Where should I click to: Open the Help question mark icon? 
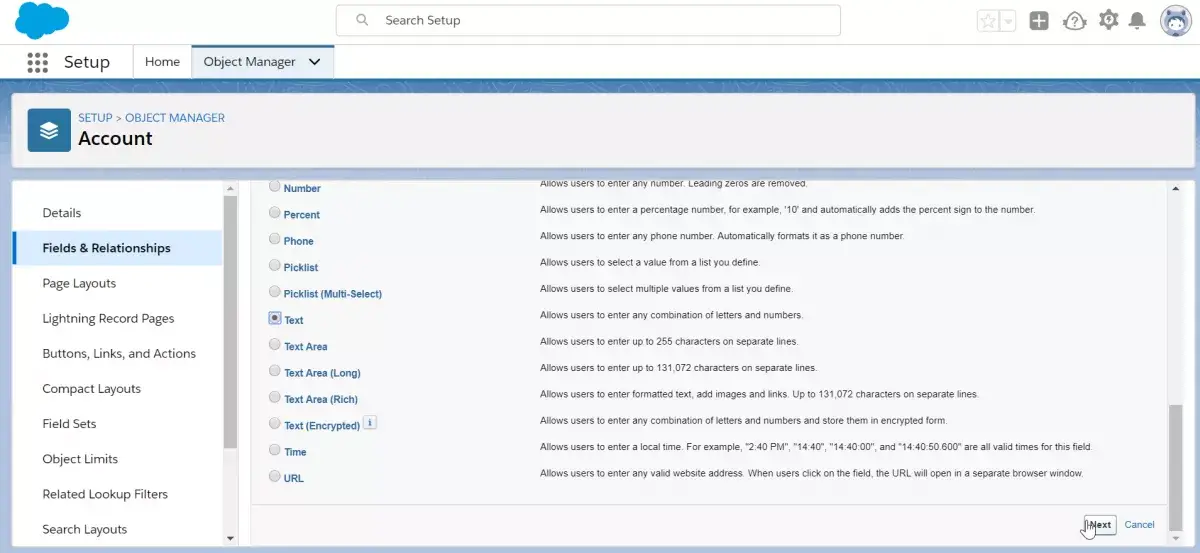(x=1075, y=21)
